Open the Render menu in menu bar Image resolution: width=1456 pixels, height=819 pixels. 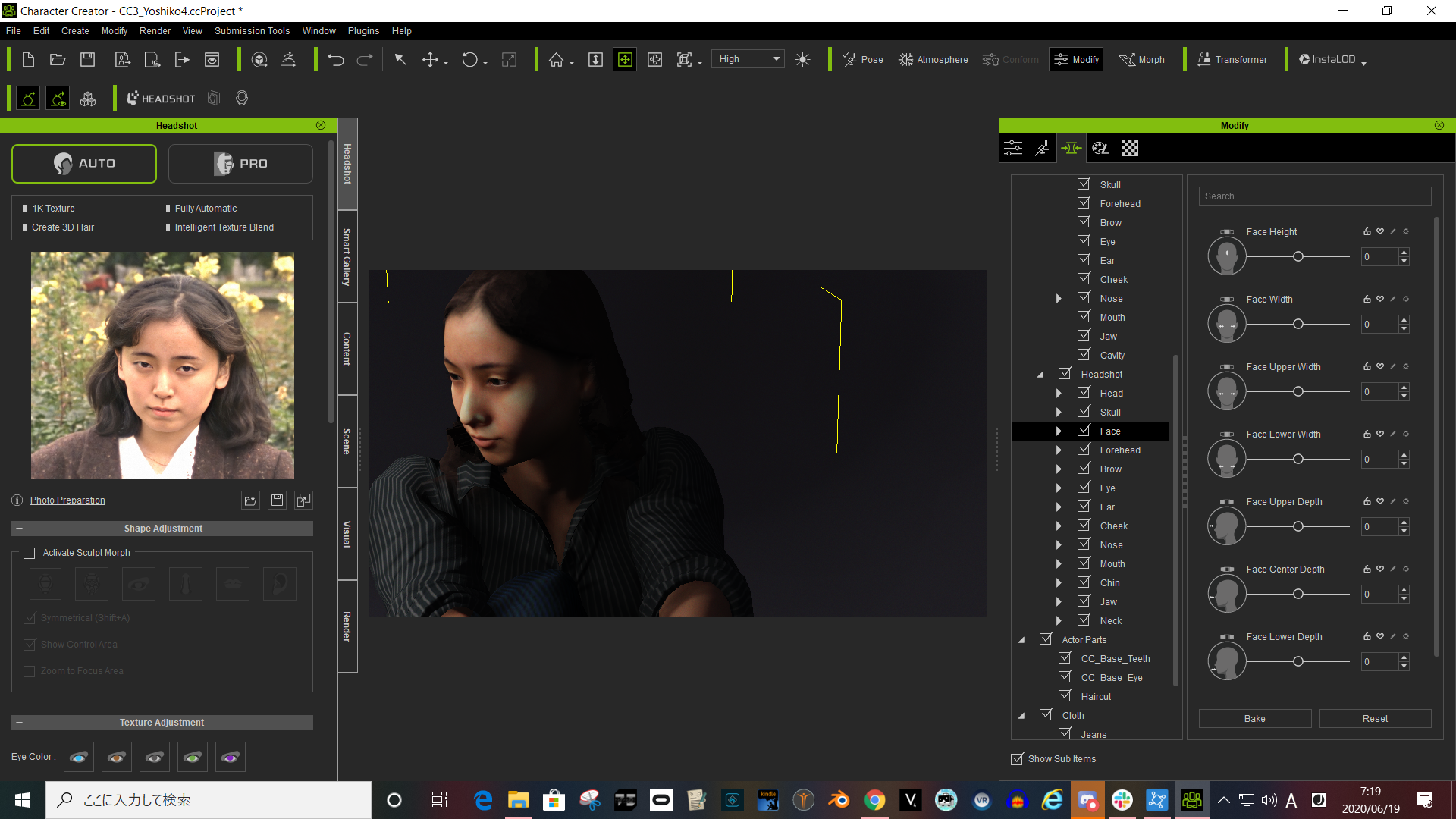coord(155,30)
